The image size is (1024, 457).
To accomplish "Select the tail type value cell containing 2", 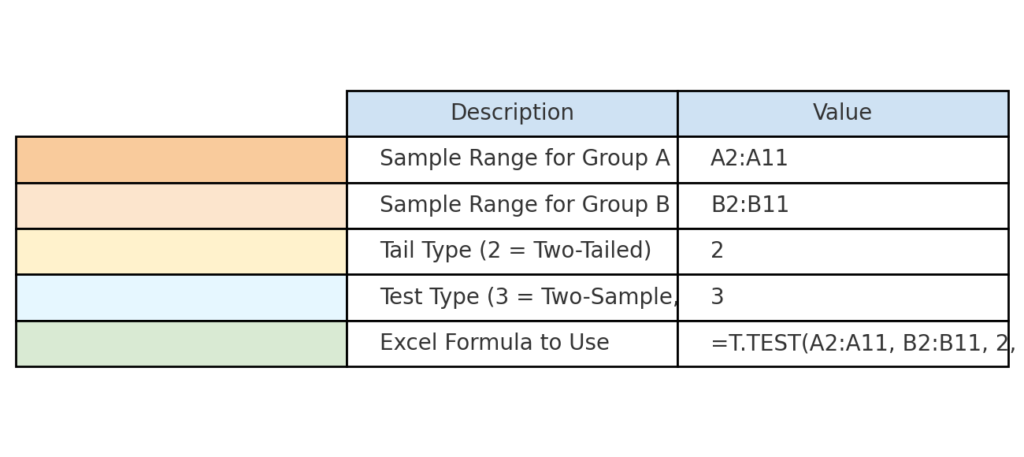I will pyautogui.click(x=843, y=252).
